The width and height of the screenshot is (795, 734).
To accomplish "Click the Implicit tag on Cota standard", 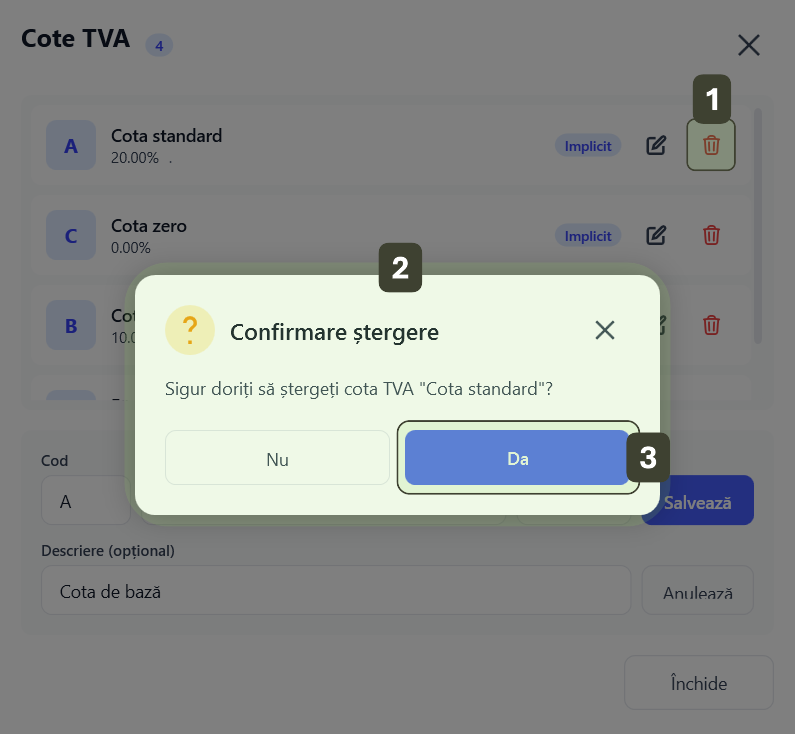I will [x=588, y=146].
